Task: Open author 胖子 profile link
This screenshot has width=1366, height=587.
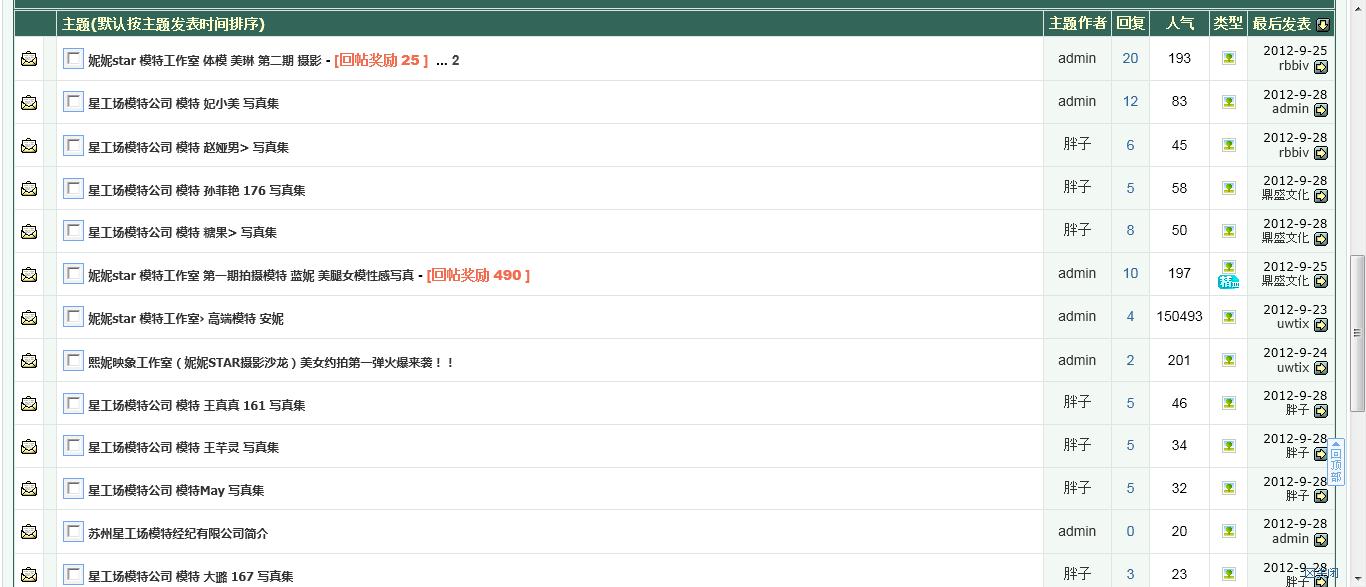Action: (1077, 144)
